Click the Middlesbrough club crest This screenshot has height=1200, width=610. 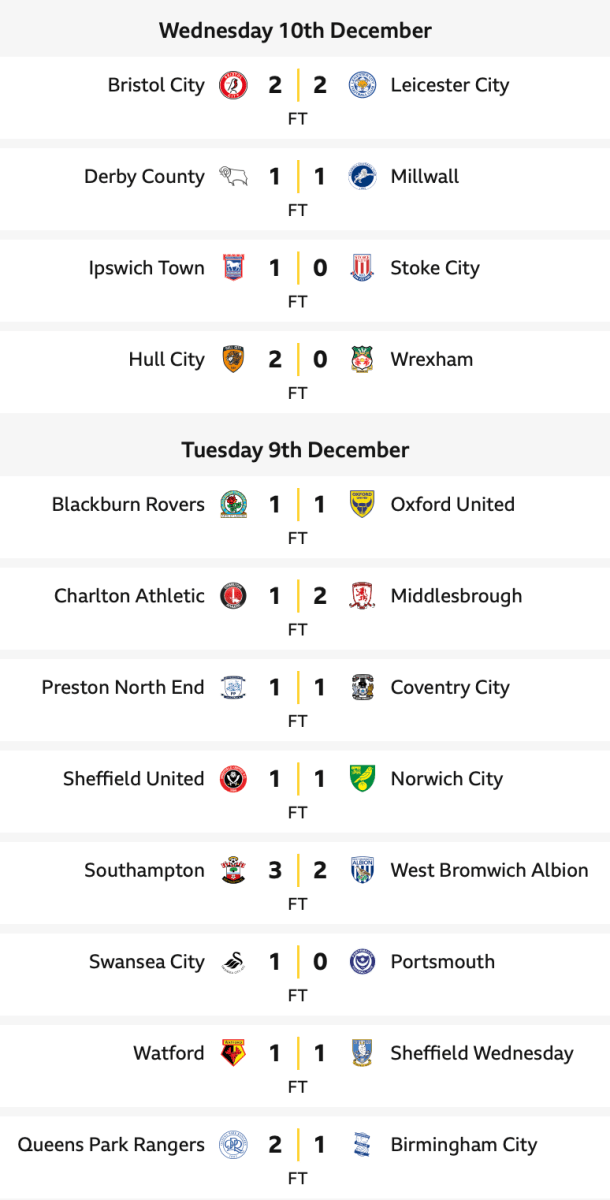pyautogui.click(x=361, y=596)
